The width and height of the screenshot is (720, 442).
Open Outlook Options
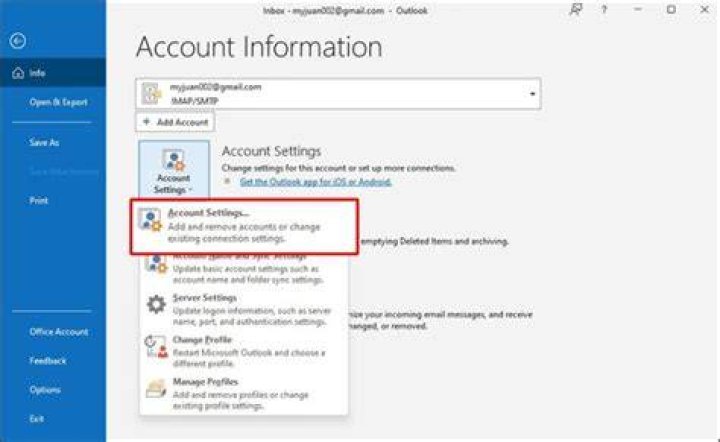coord(45,390)
